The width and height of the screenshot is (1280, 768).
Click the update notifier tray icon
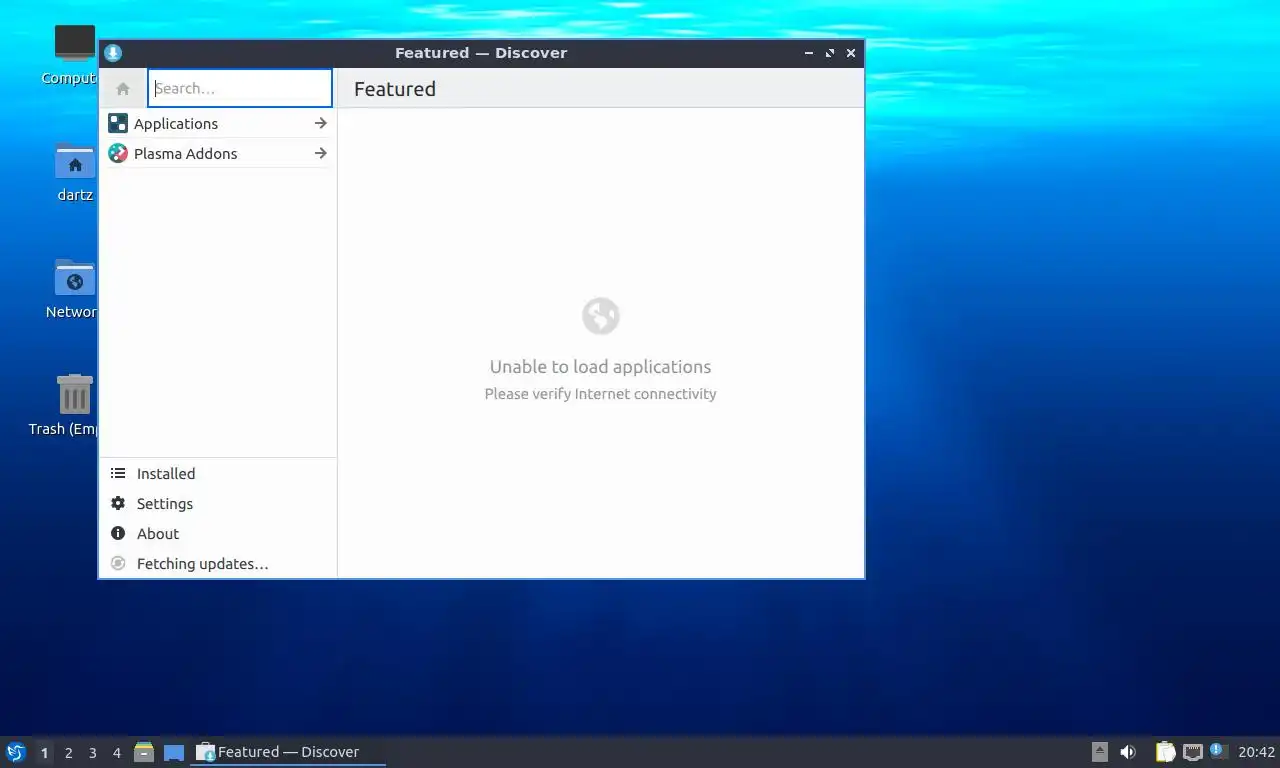(1218, 750)
